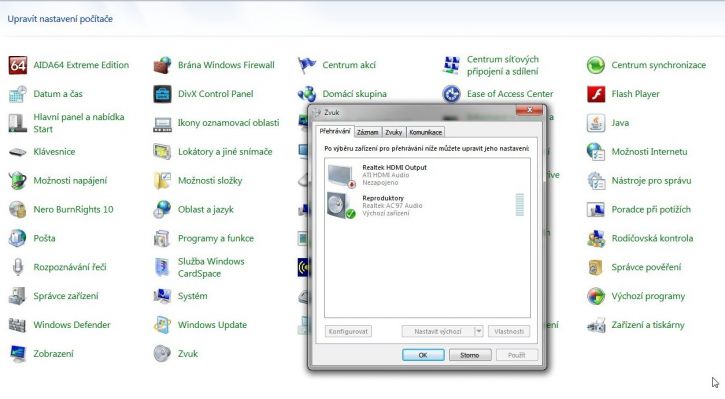
Task: Click the Pošta mail icon
Action: pyautogui.click(x=18, y=239)
